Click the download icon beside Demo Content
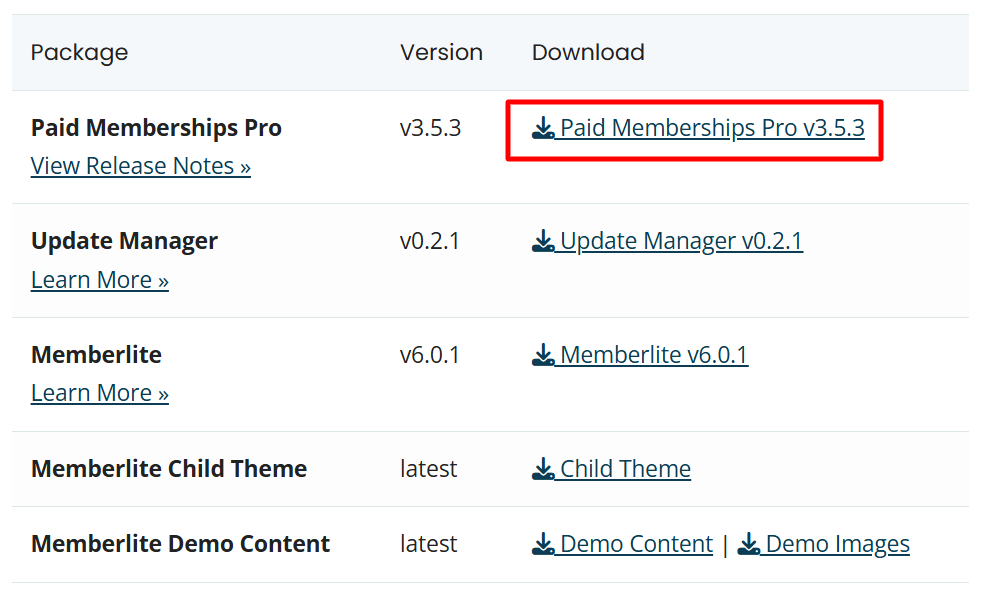 (x=543, y=544)
